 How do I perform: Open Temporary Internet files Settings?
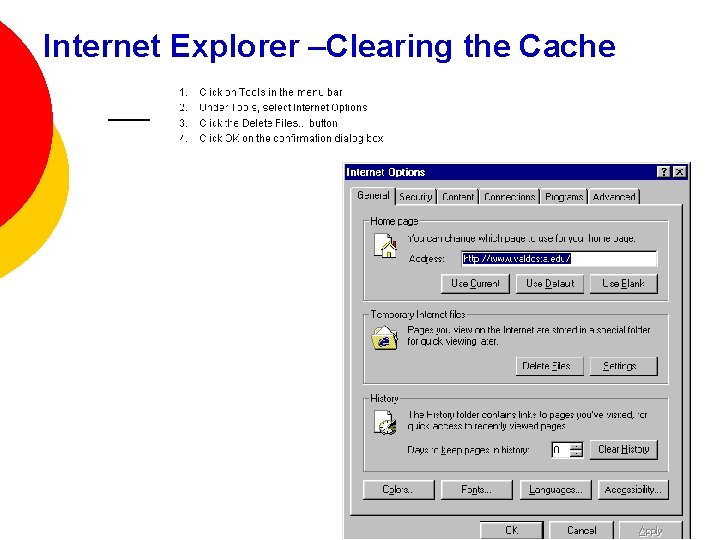pos(624,366)
